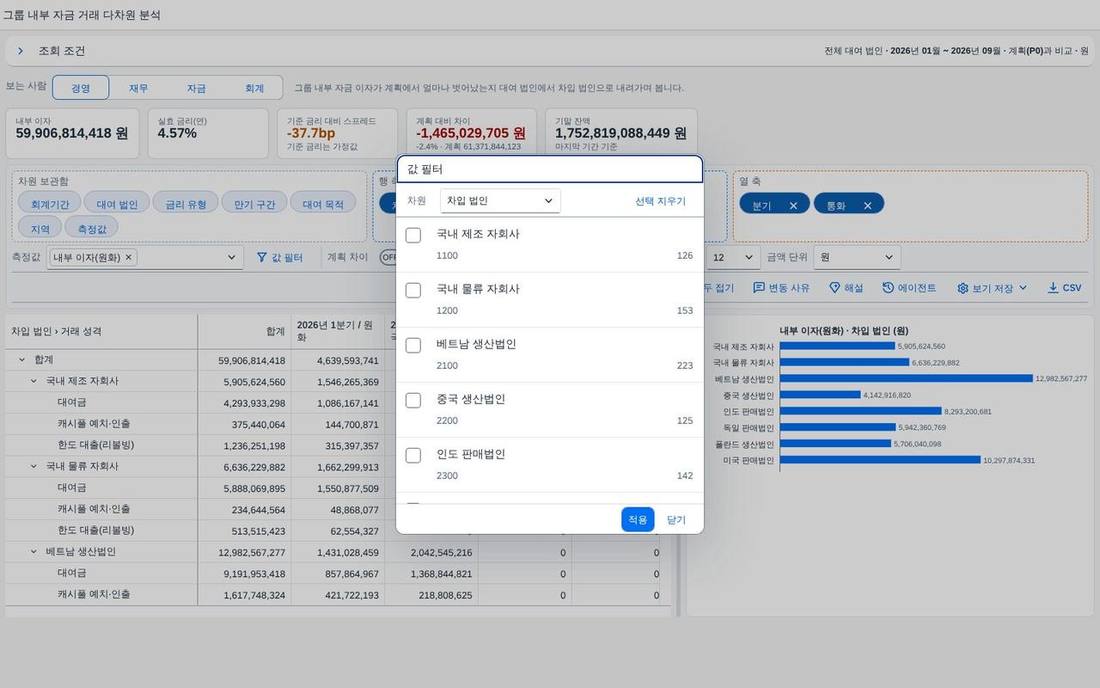1100x688 pixels.
Task: Click code 2100 under 베트남 생산법인
Action: 447,366
